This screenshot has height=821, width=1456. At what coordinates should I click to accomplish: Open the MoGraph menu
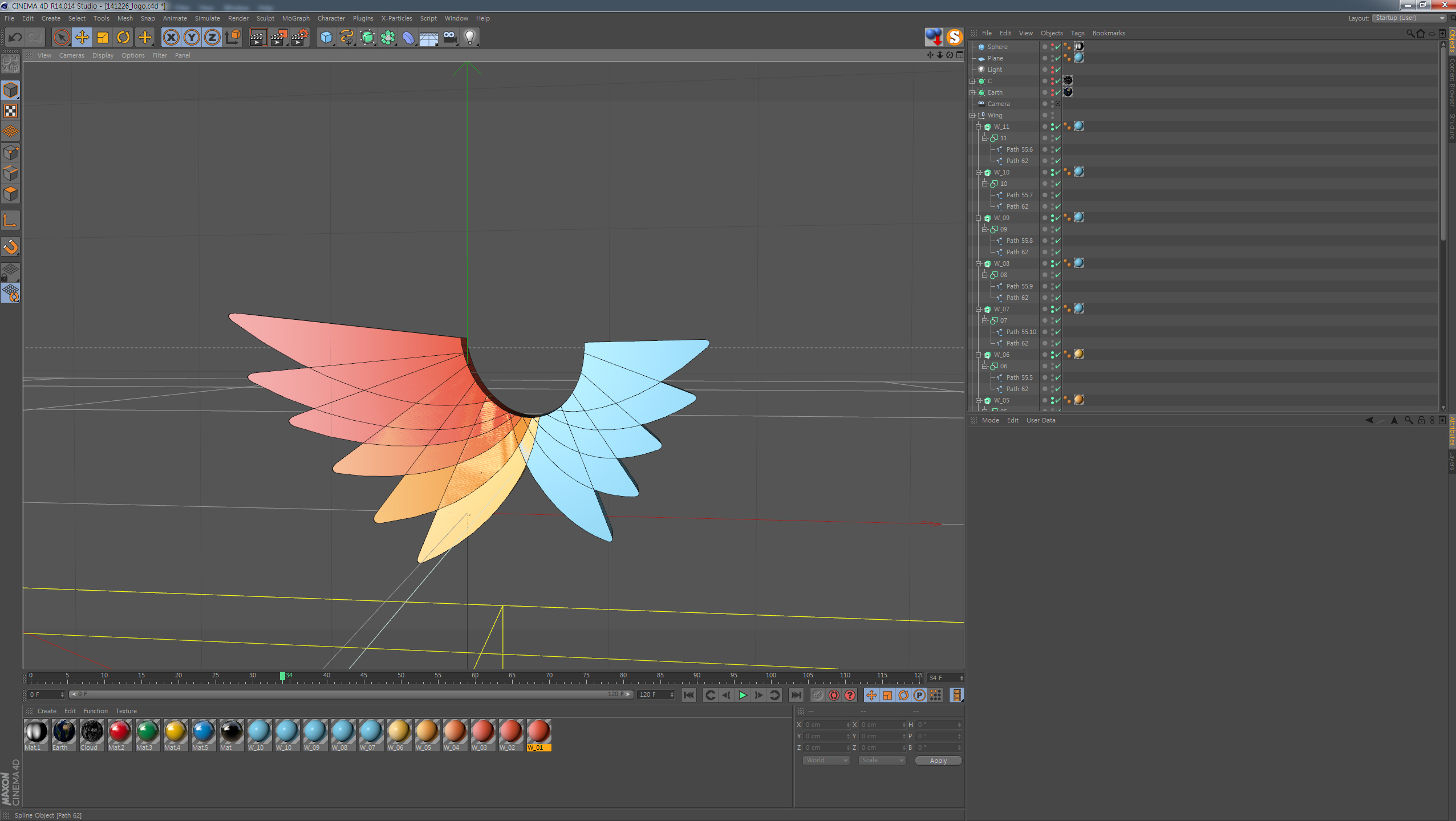[295, 18]
